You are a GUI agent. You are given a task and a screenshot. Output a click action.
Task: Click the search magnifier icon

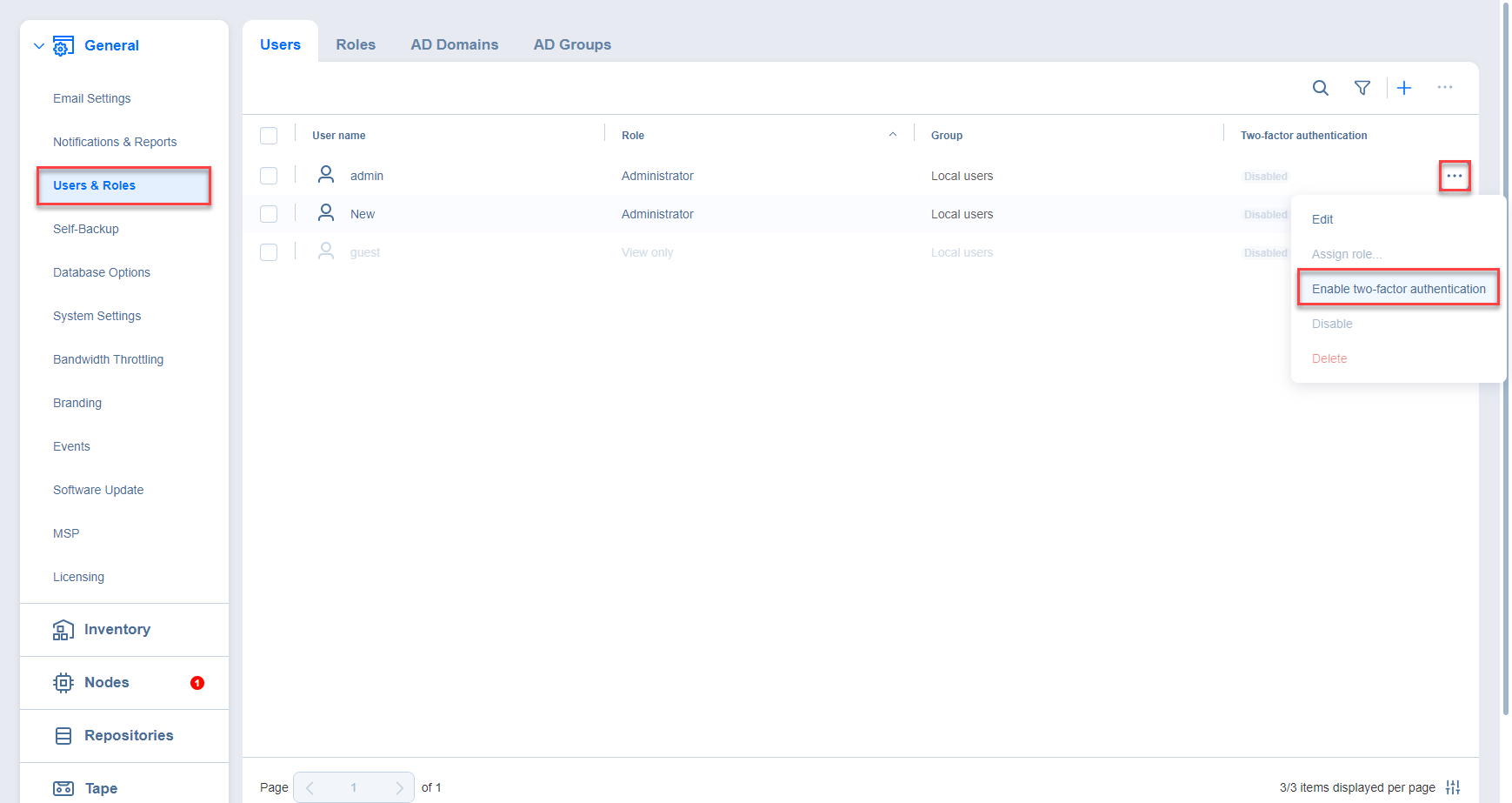pos(1320,88)
